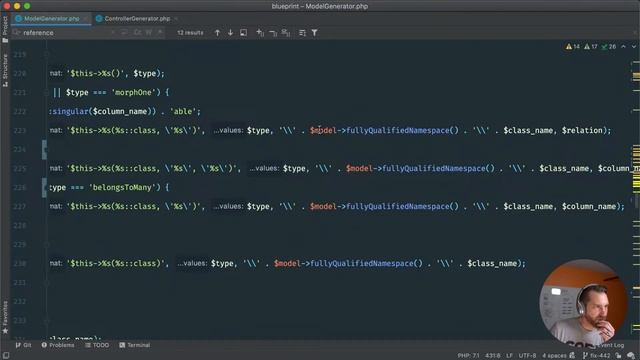
Task: Click the caret position indicator in status bar
Action: click(x=493, y=356)
